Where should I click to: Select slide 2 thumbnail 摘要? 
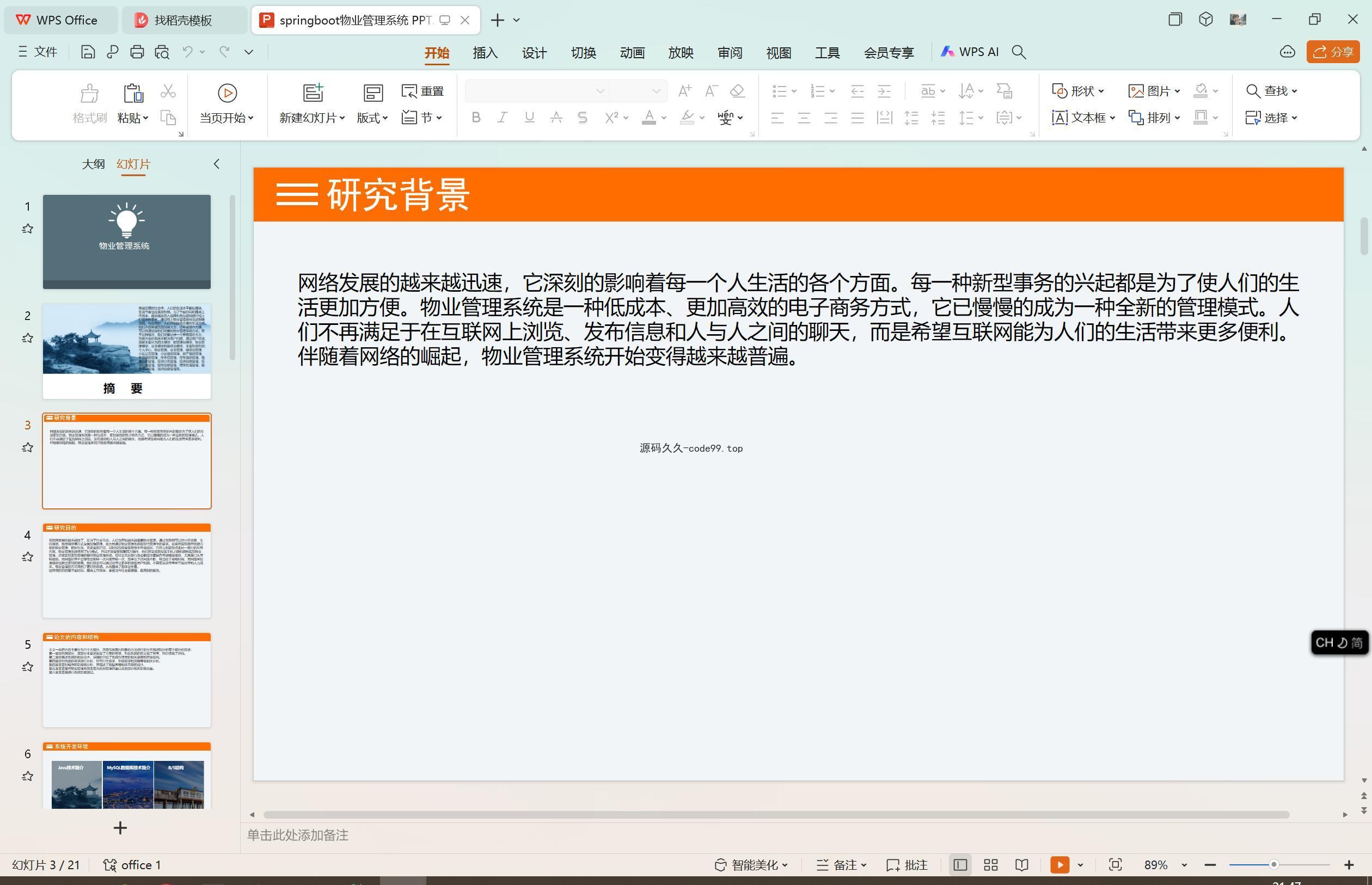[126, 351]
